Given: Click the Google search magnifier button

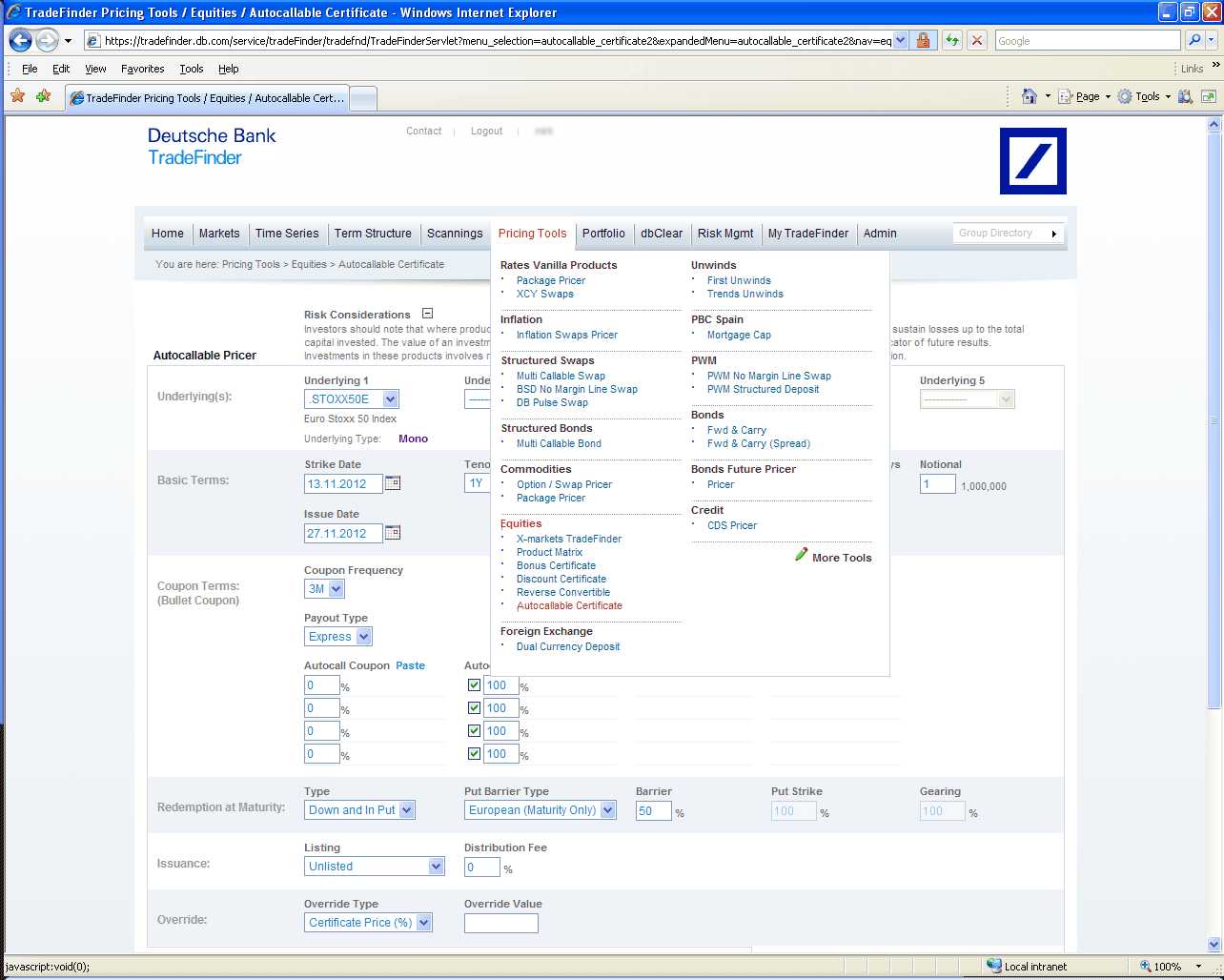Looking at the screenshot, I should click(1194, 40).
